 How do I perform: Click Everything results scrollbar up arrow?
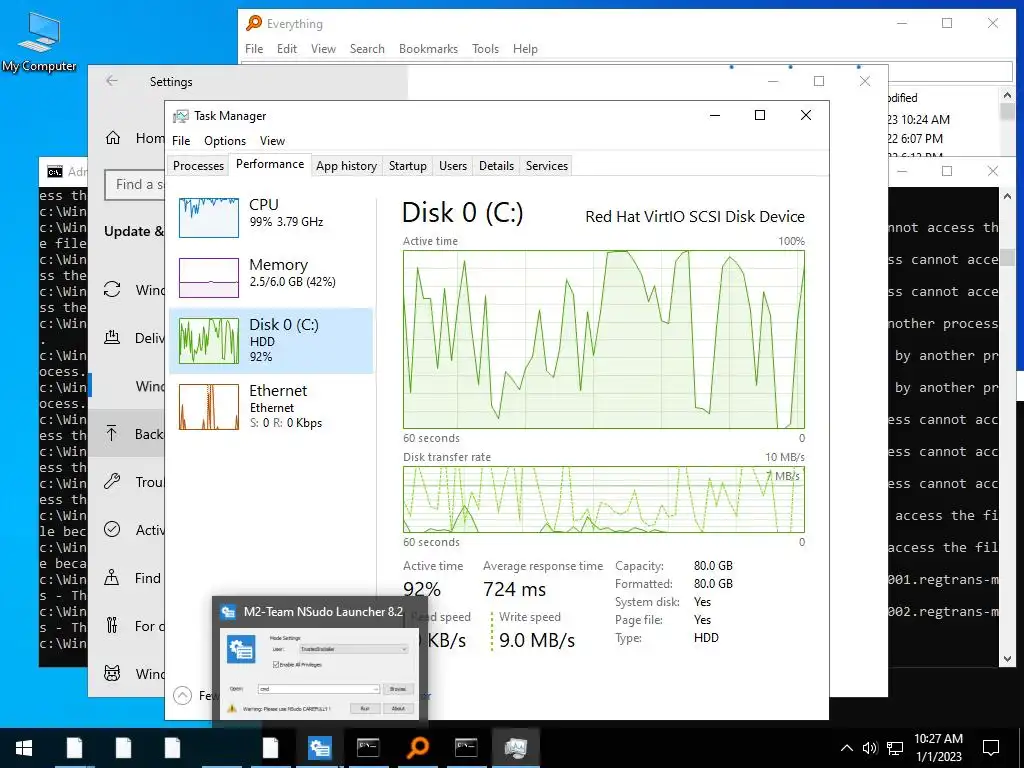tap(1007, 96)
